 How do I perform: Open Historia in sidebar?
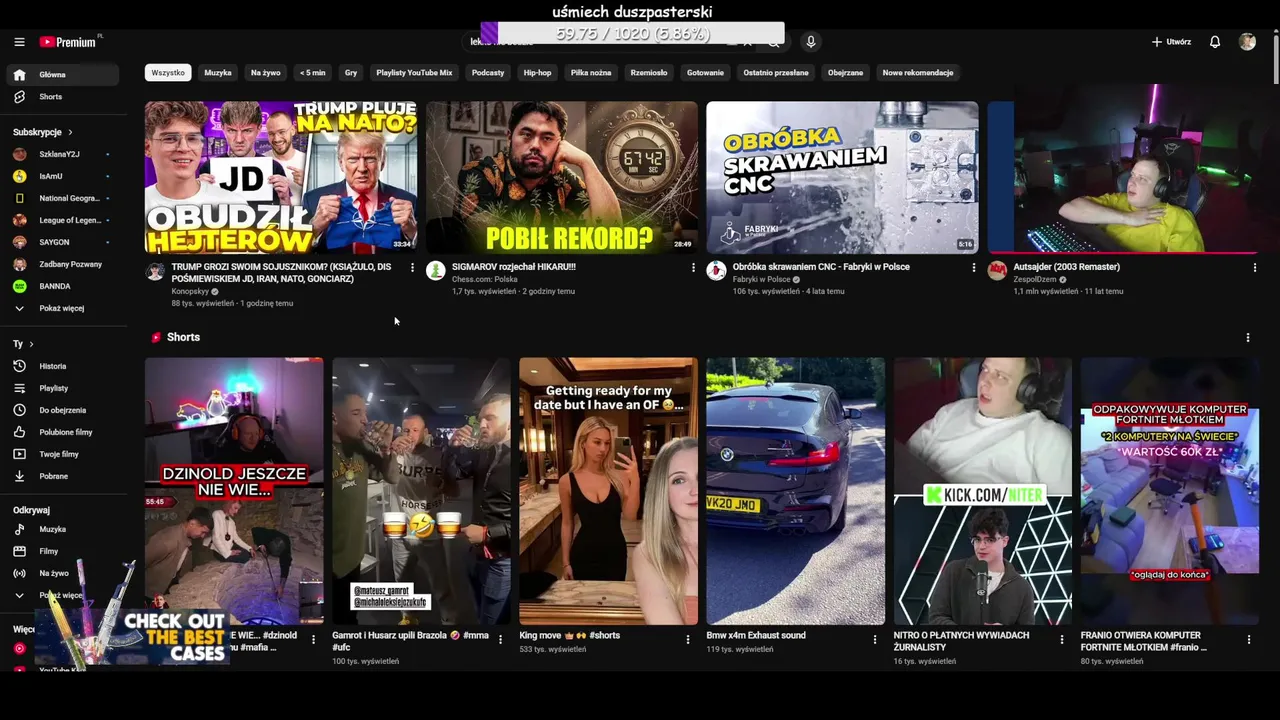pos(62,366)
